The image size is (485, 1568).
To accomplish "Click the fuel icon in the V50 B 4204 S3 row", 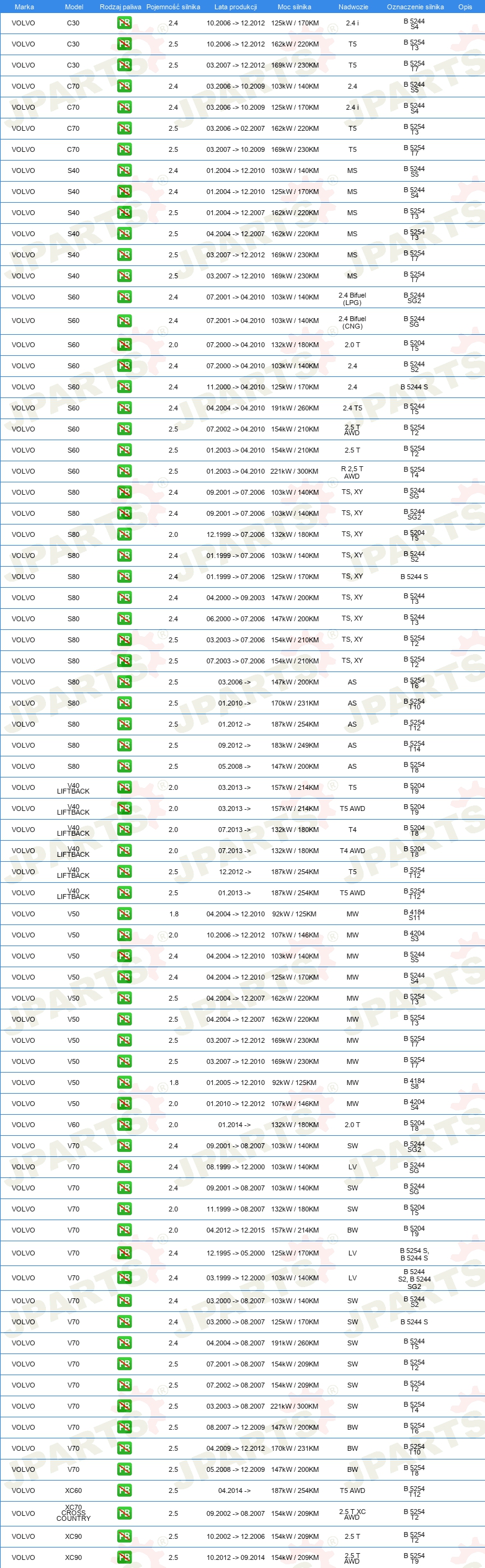I will point(124,935).
